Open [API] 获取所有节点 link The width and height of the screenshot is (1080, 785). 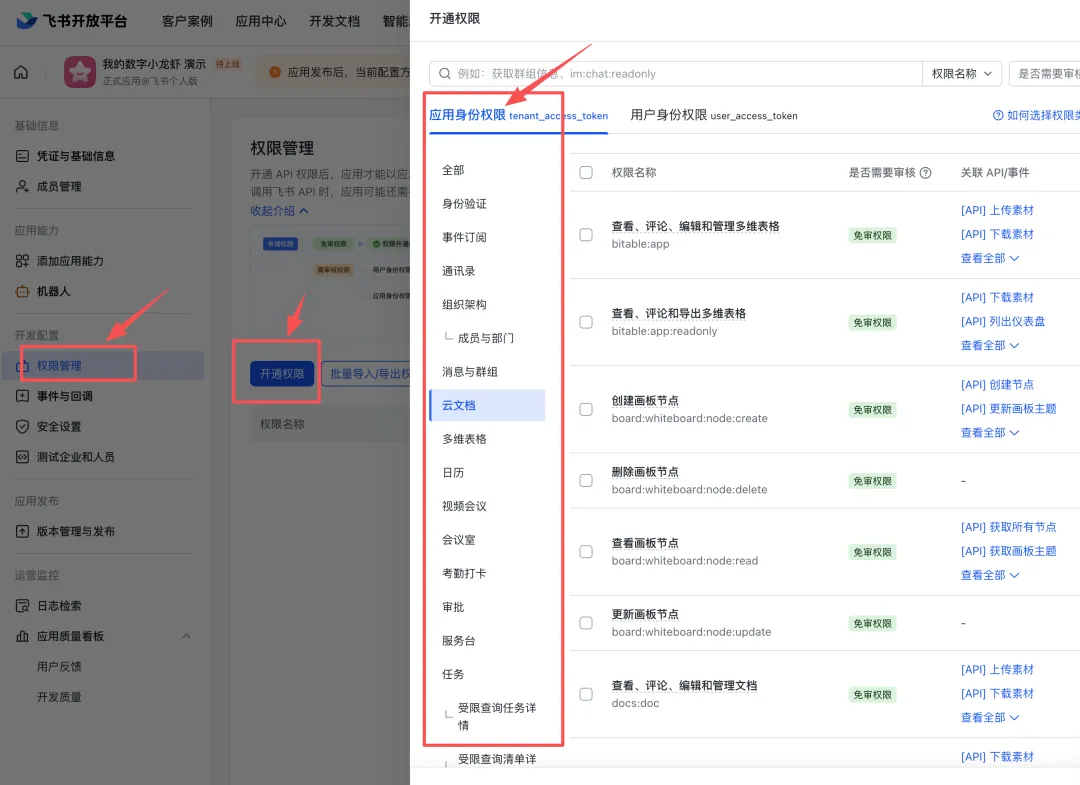click(1008, 527)
